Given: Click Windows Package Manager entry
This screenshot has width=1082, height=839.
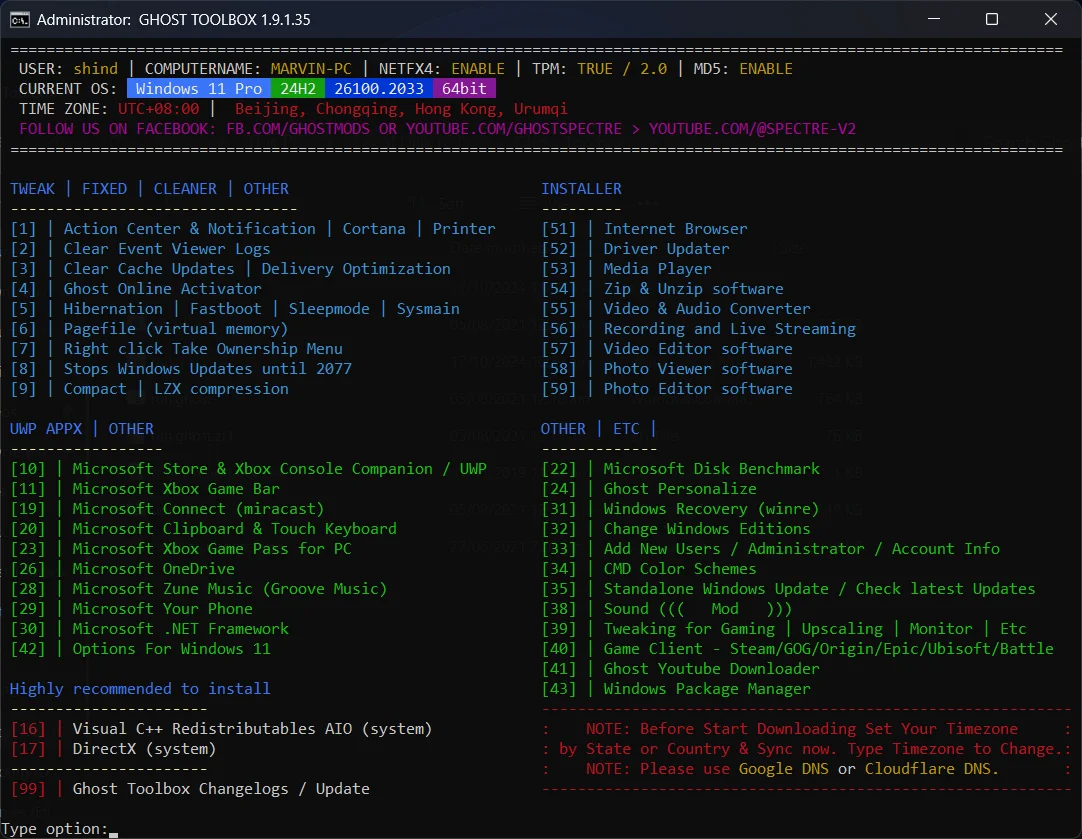Looking at the screenshot, I should point(676,689).
